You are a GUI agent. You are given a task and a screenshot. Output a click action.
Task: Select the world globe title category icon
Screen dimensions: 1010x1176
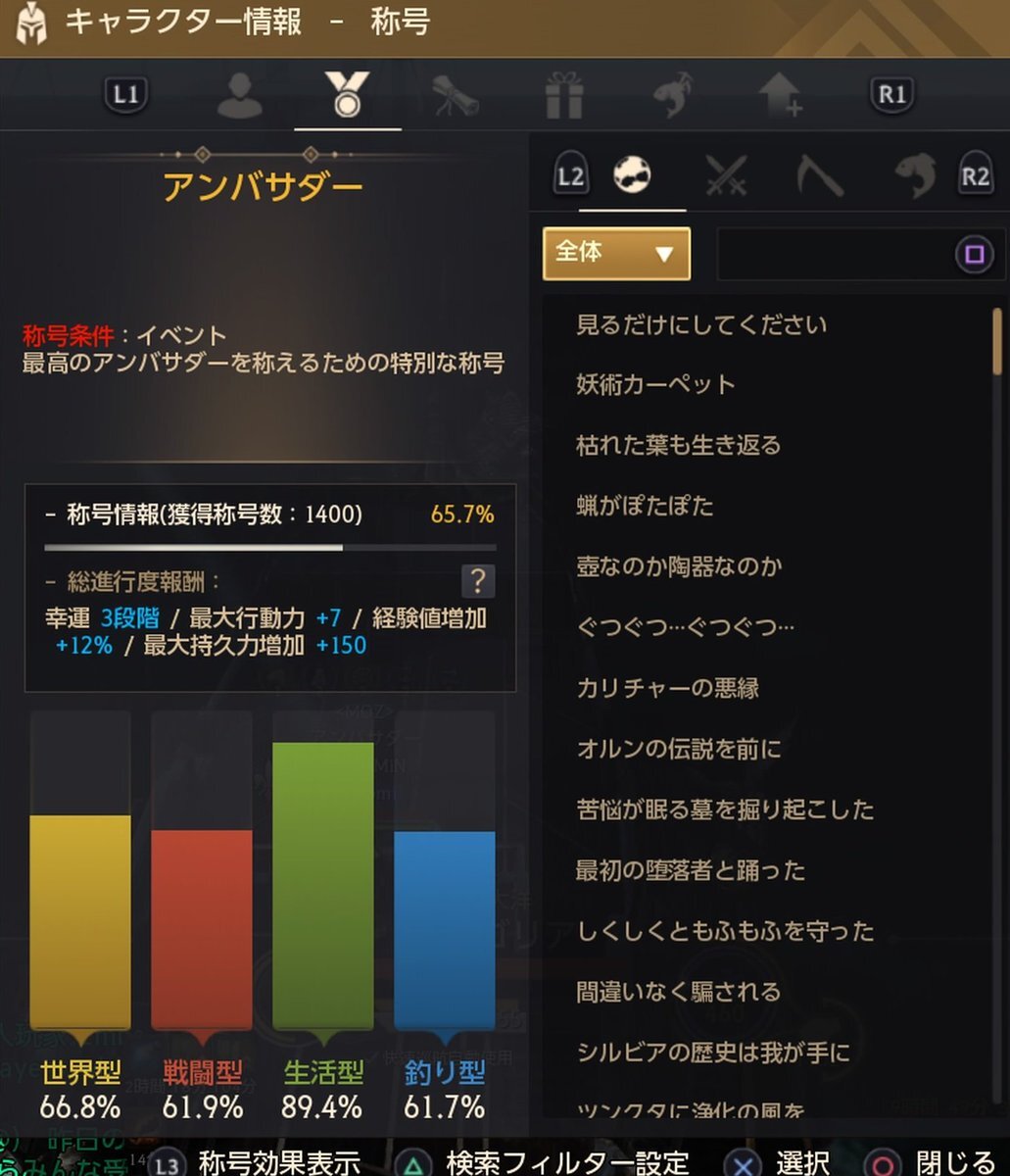click(x=632, y=176)
